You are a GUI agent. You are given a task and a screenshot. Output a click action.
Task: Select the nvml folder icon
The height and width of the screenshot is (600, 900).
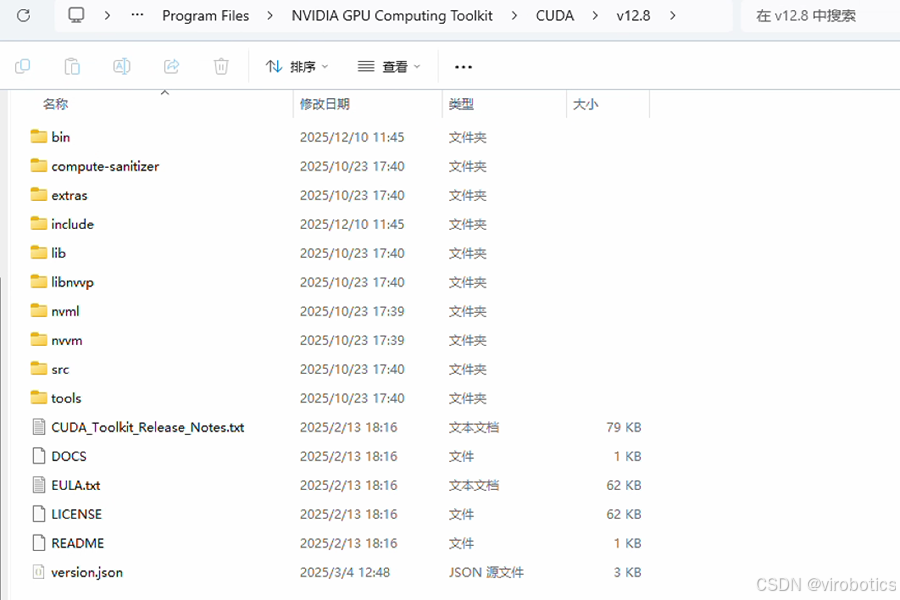point(38,311)
